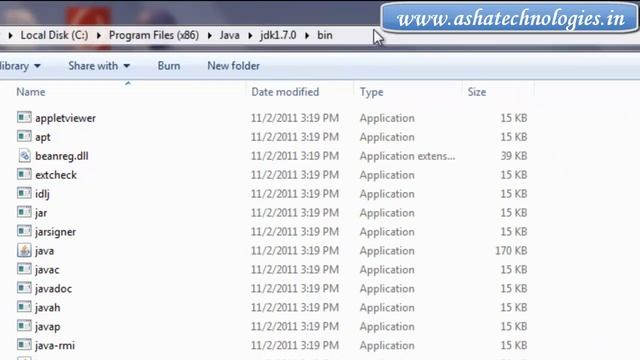Click the java coffee cup icon
Image resolution: width=640 pixels, height=360 pixels.
(x=24, y=250)
